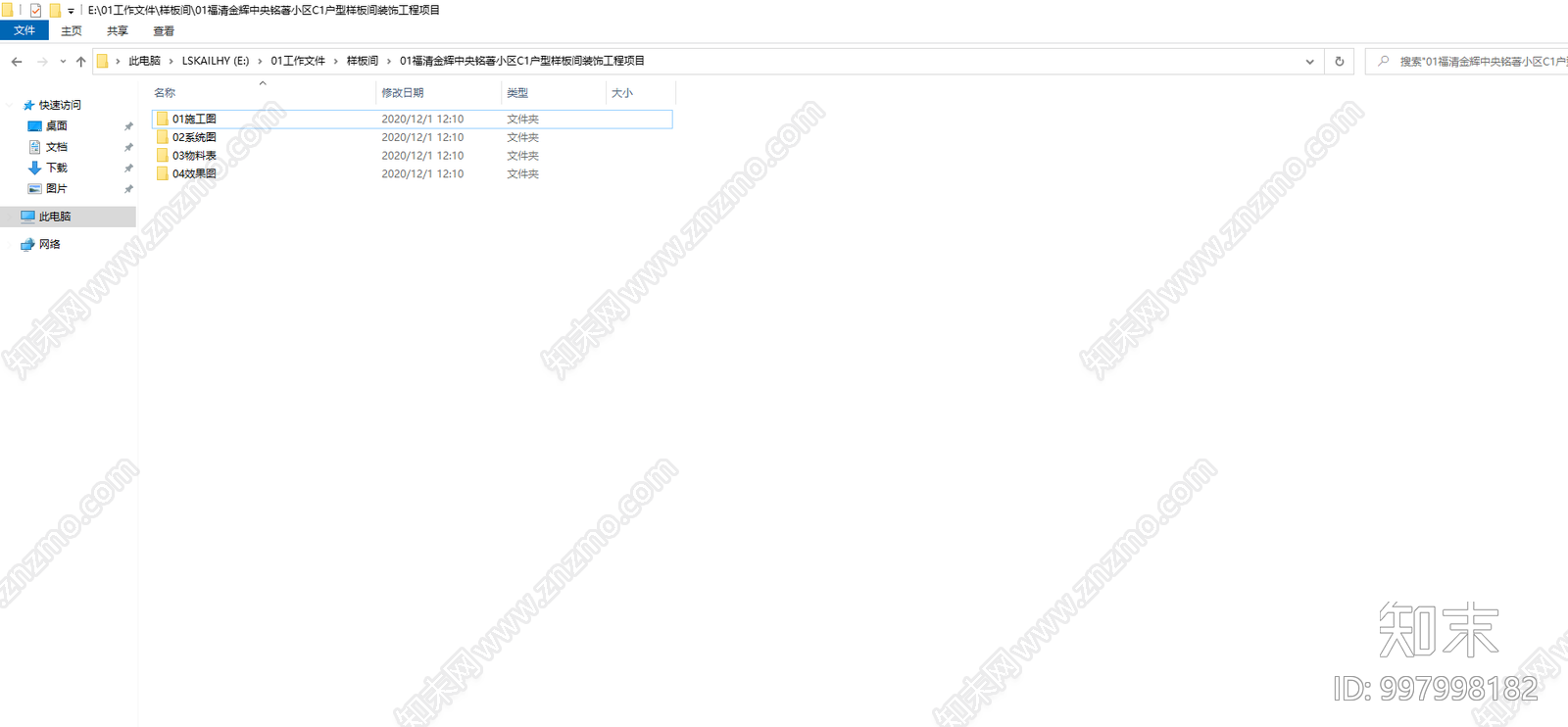Click the search box for this folder

[x=1467, y=61]
